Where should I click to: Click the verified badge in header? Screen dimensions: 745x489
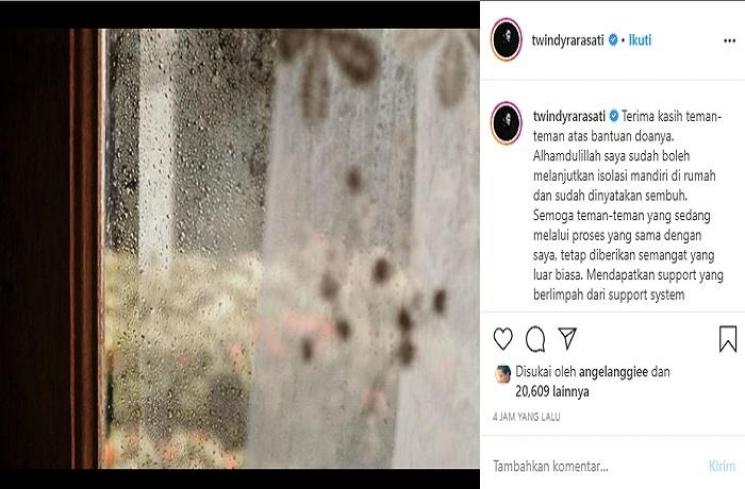click(x=613, y=40)
